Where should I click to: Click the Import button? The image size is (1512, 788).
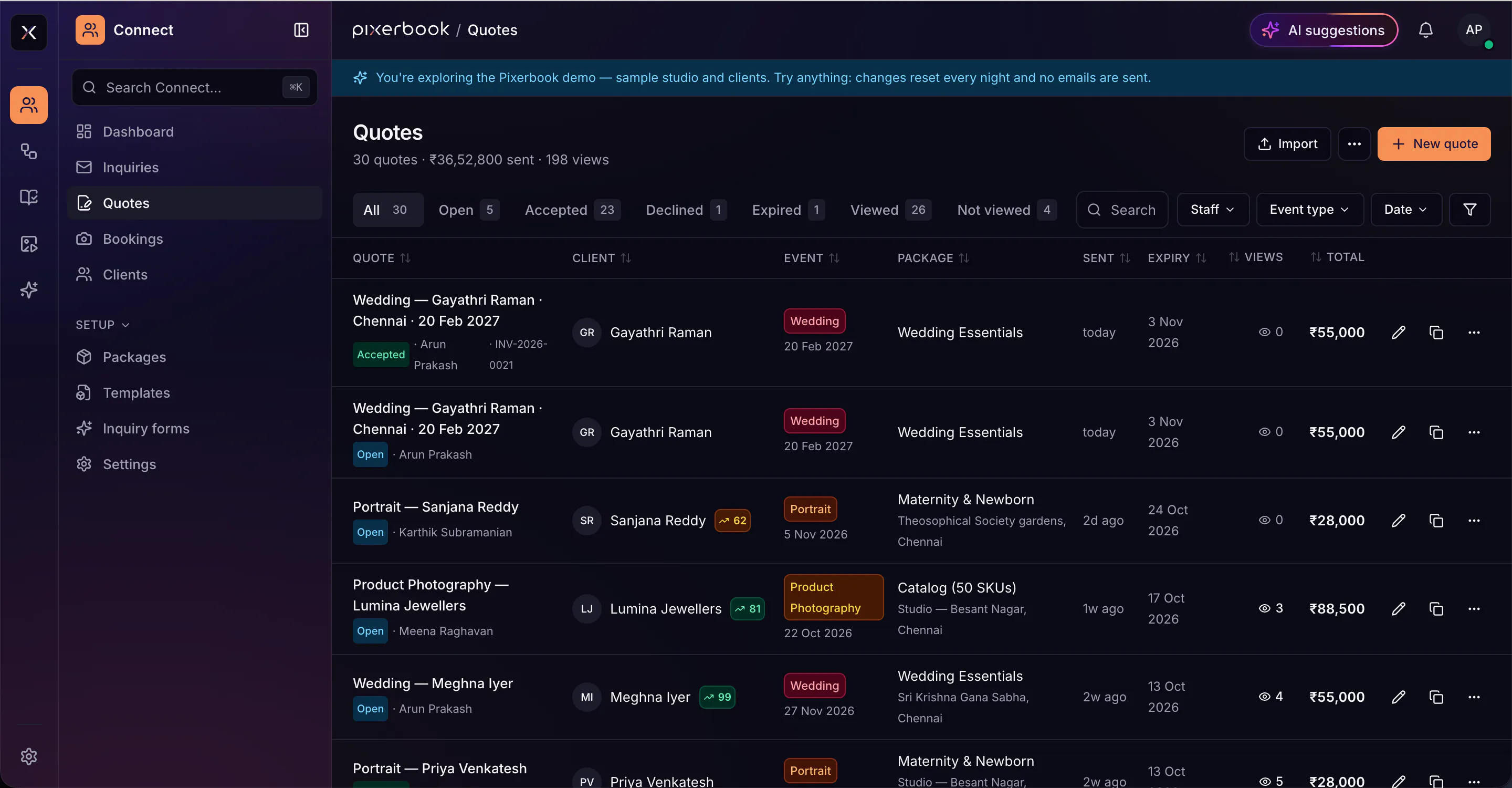[x=1287, y=144]
